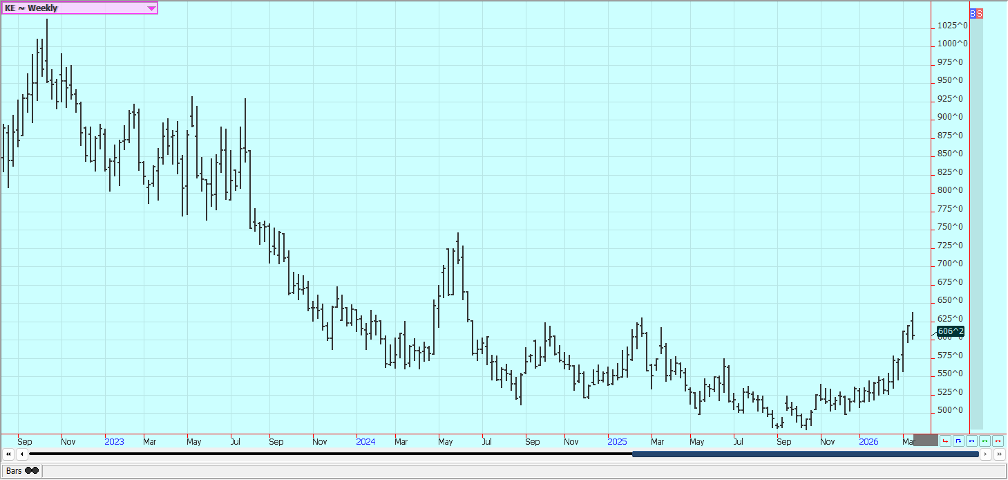Click the red dash icon at far right
This screenshot has height=480, width=1008.
point(997,440)
